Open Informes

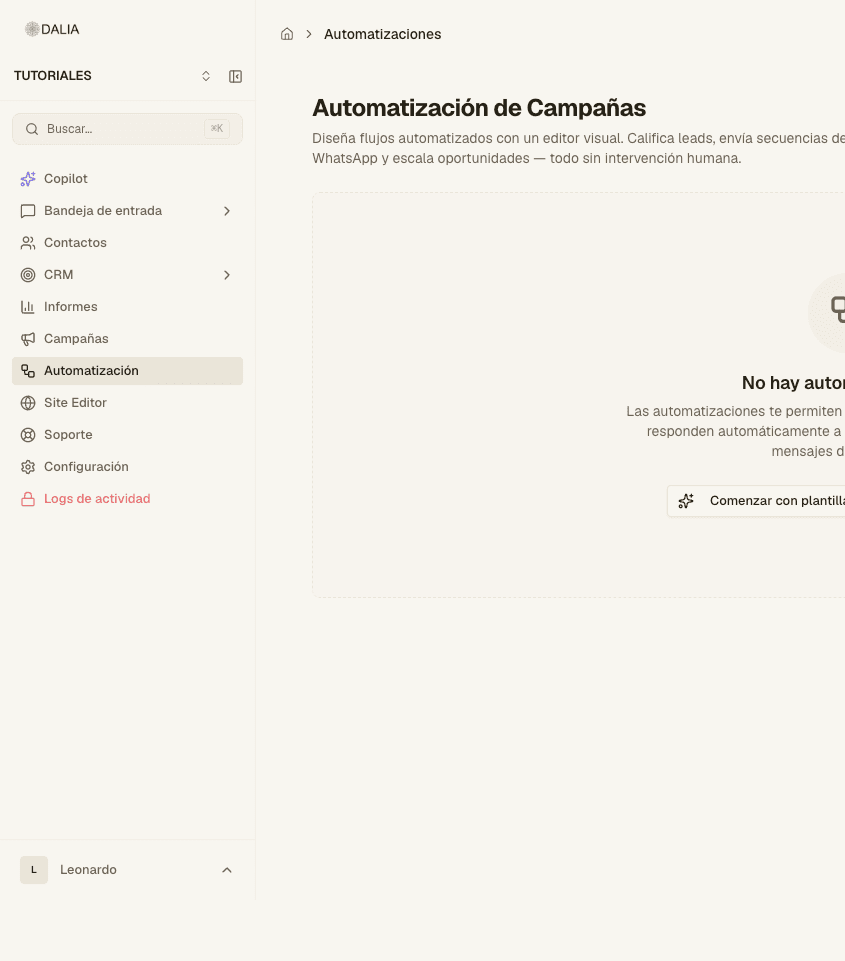127,306
